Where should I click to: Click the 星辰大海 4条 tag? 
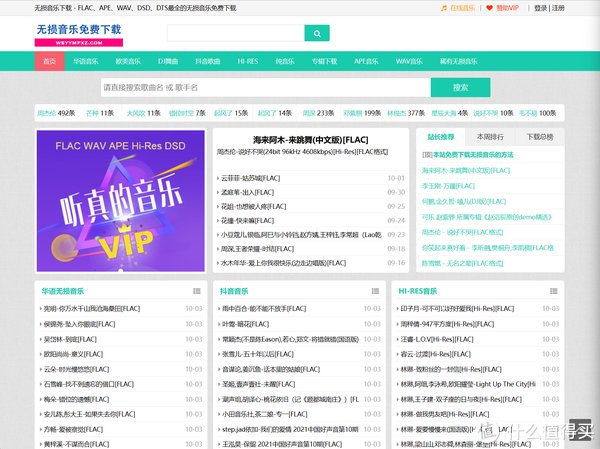click(x=450, y=113)
